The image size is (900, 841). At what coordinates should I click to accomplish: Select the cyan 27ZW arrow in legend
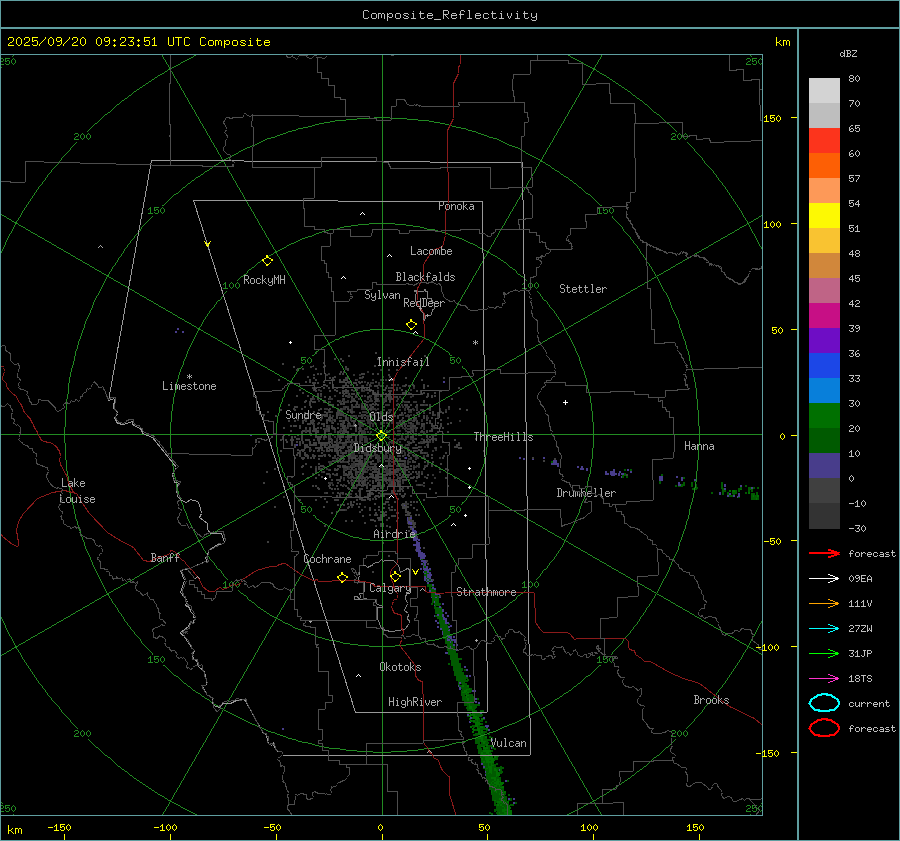824,628
